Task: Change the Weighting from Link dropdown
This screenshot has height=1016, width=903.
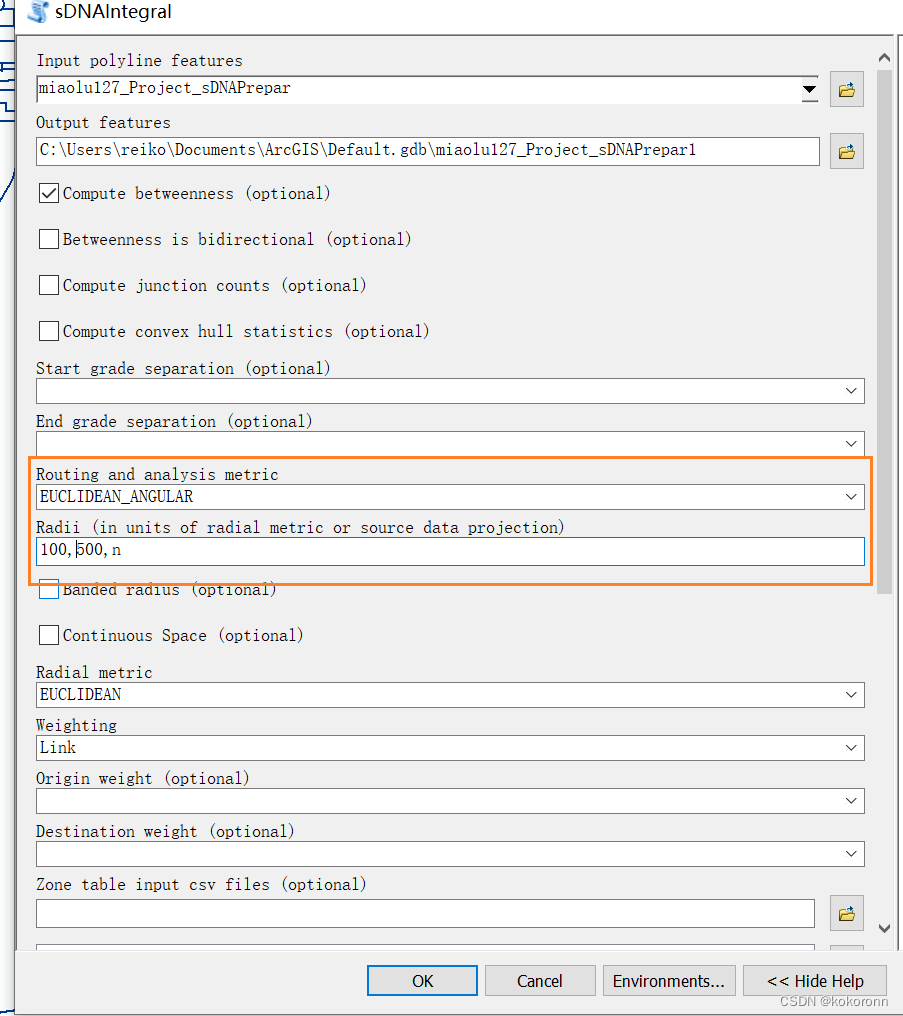Action: tap(851, 747)
